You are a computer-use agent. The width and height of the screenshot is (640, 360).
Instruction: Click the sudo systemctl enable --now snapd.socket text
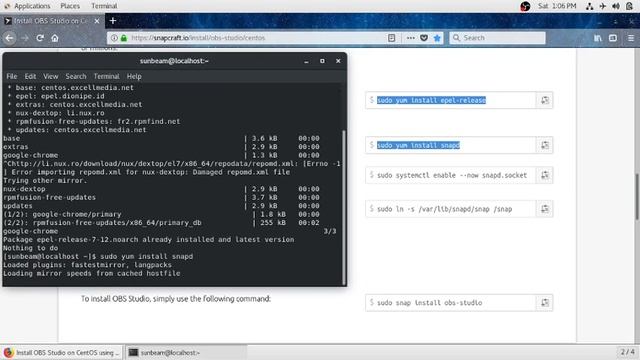pyautogui.click(x=452, y=175)
